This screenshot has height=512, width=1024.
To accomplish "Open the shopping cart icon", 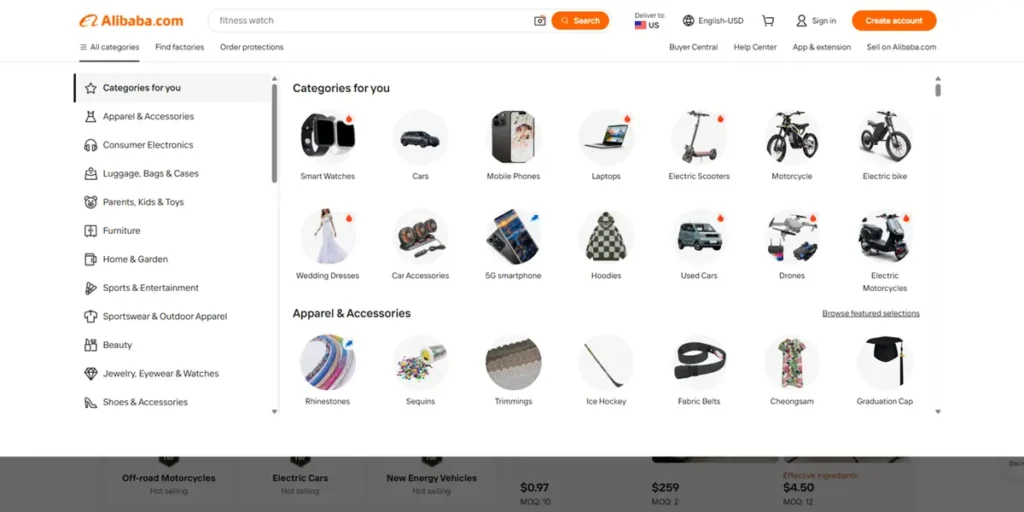I will coord(768,21).
